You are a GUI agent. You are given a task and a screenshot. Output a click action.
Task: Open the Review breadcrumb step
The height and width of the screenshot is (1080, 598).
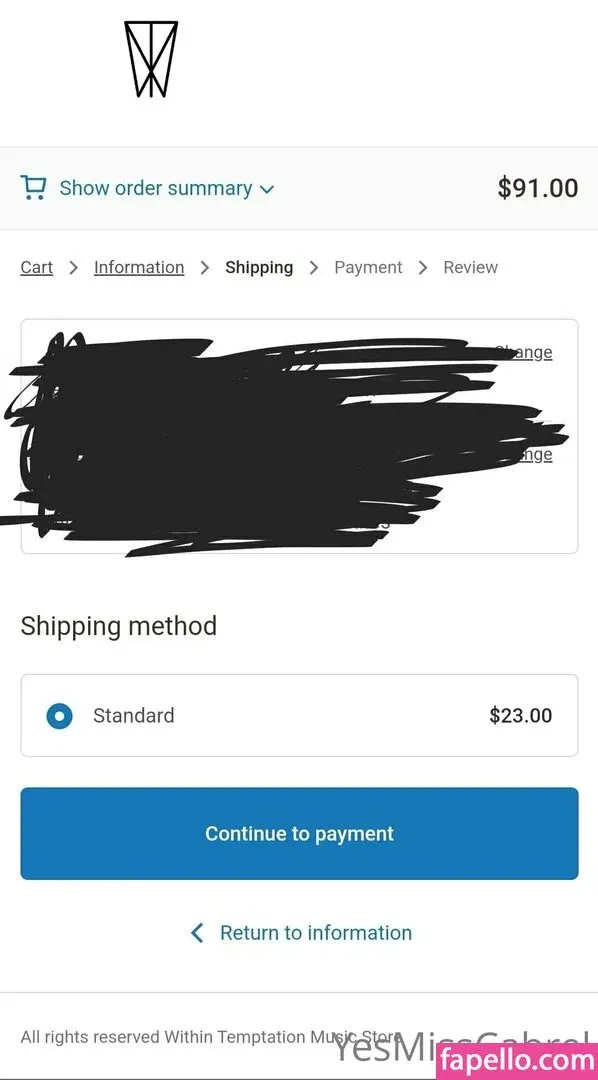click(x=471, y=267)
